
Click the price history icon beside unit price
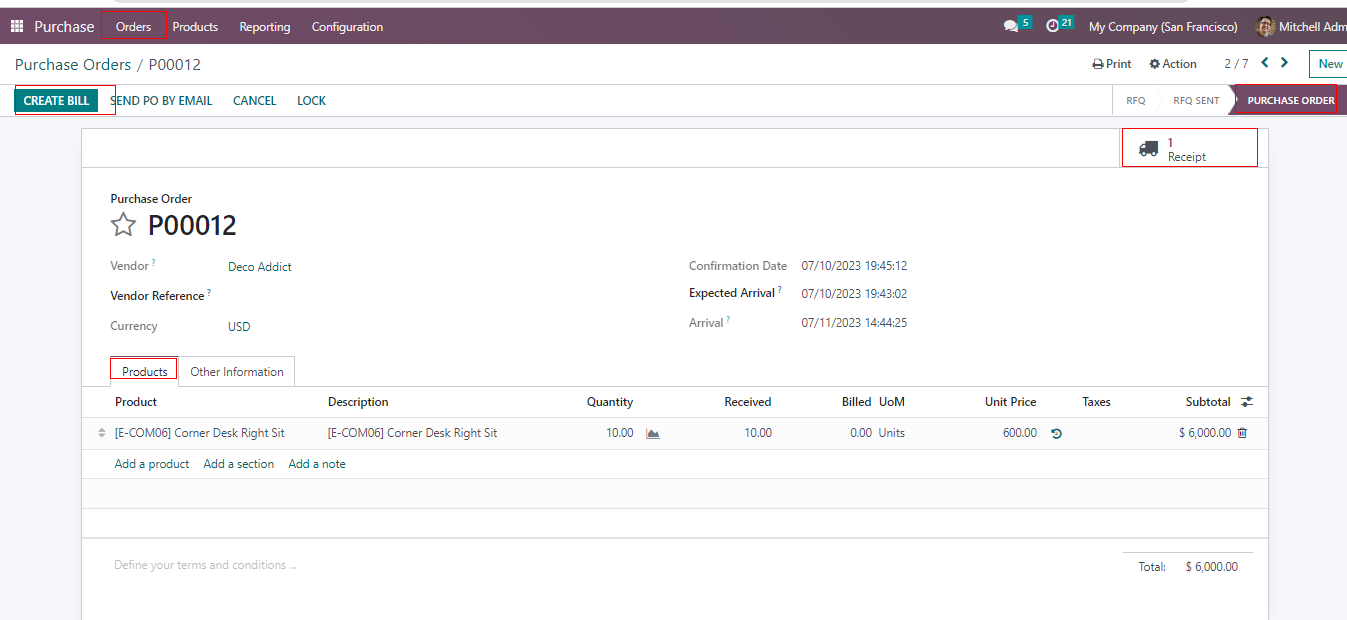tap(1056, 434)
